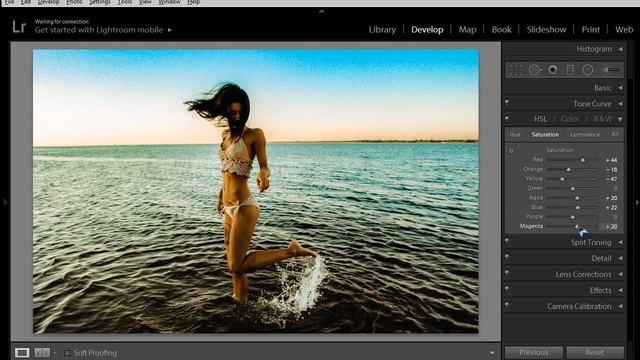
Task: Open the Develop menu in menu bar
Action: [x=49, y=2]
